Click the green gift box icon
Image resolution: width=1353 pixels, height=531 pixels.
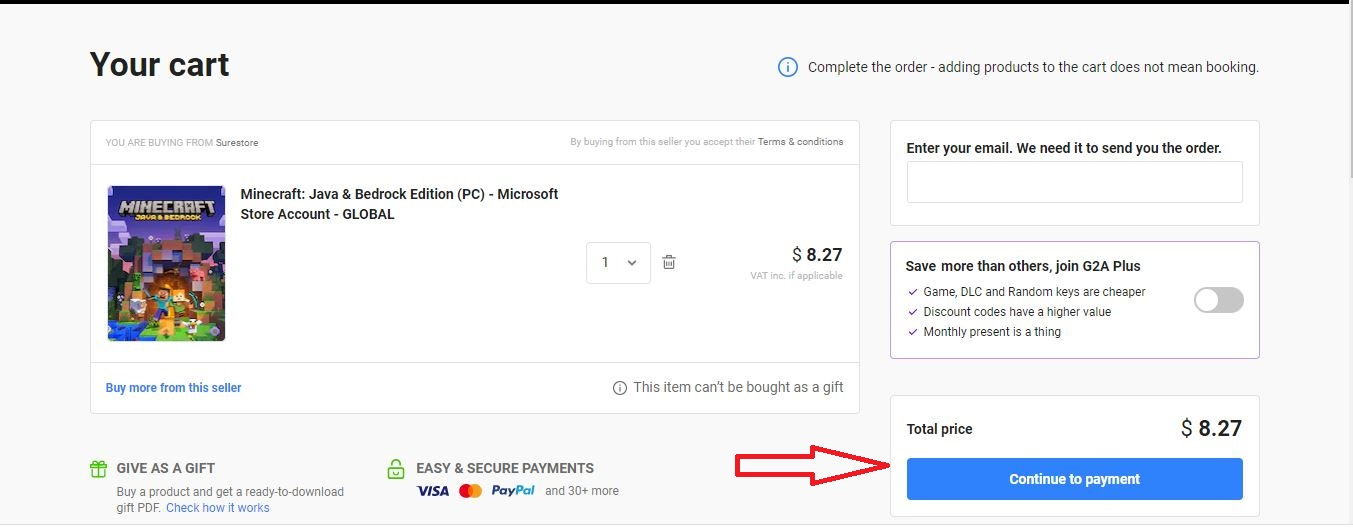coord(98,468)
